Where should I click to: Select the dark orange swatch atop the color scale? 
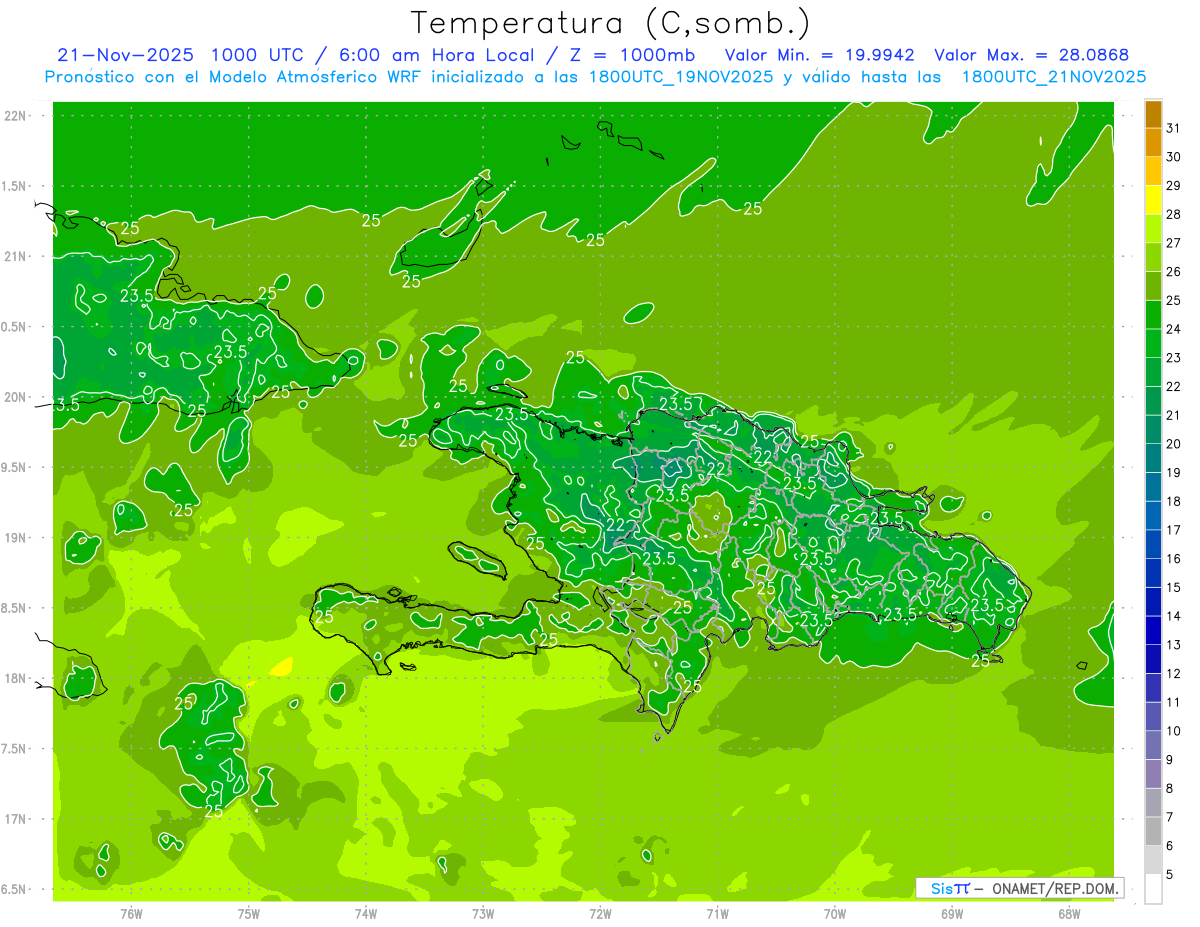click(x=1153, y=114)
